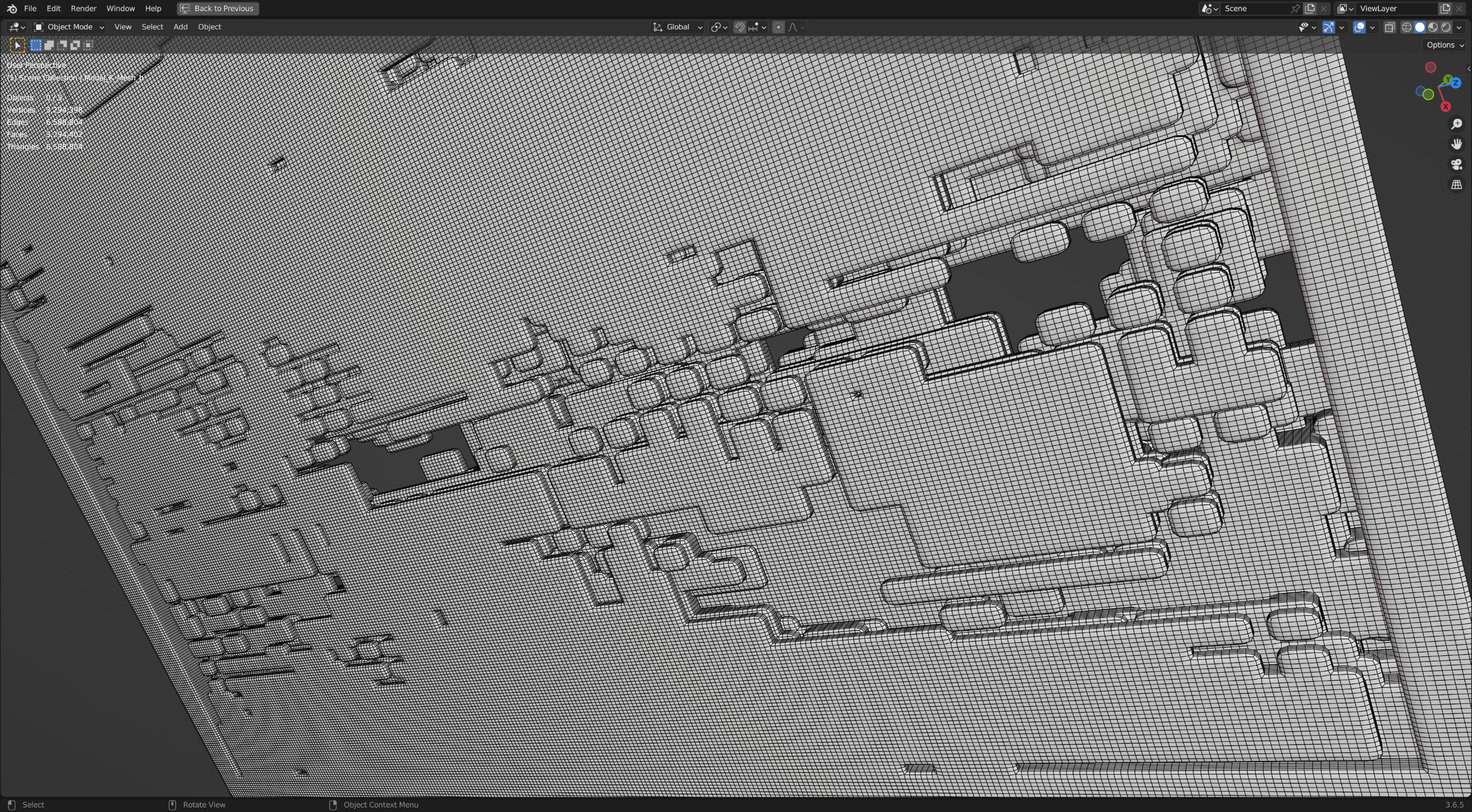
Task: Open the viewport View menu
Action: coord(122,27)
